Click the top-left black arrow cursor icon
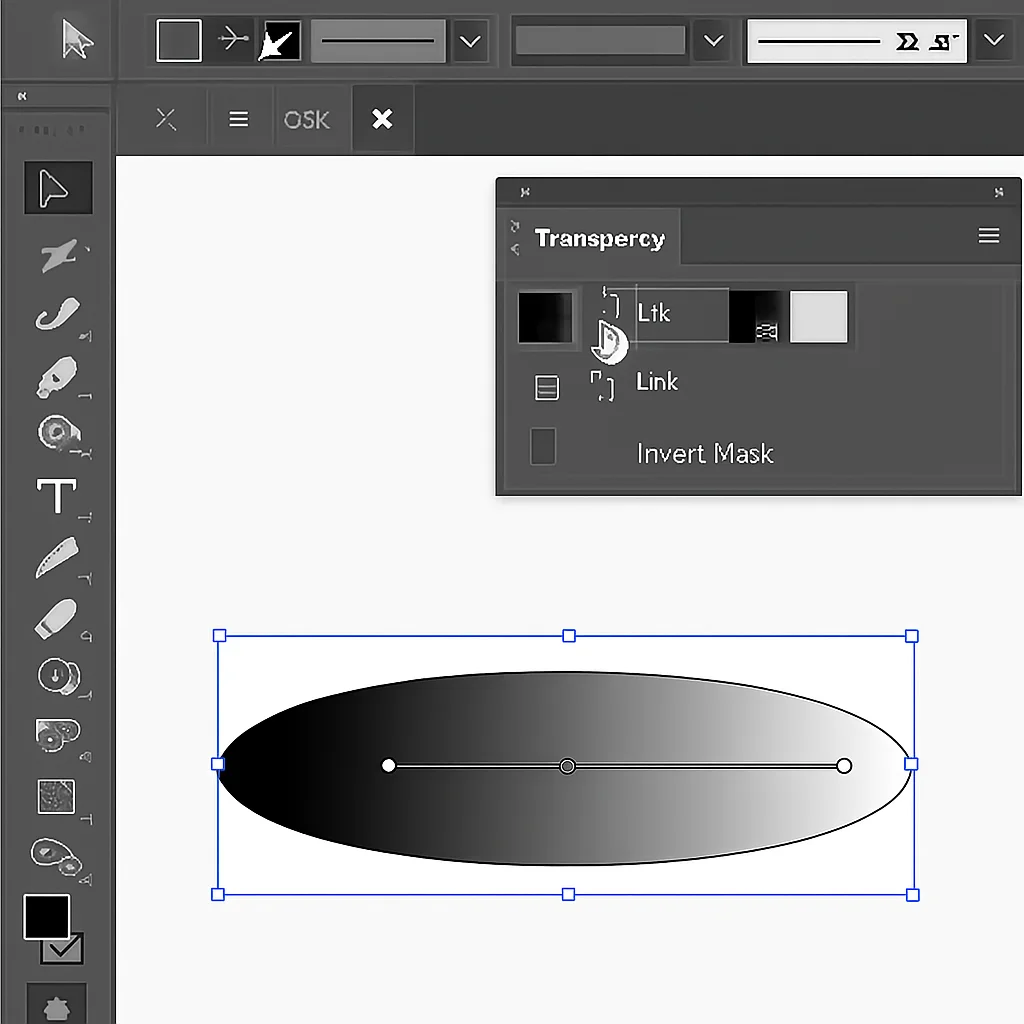This screenshot has width=1024, height=1024. click(77, 39)
